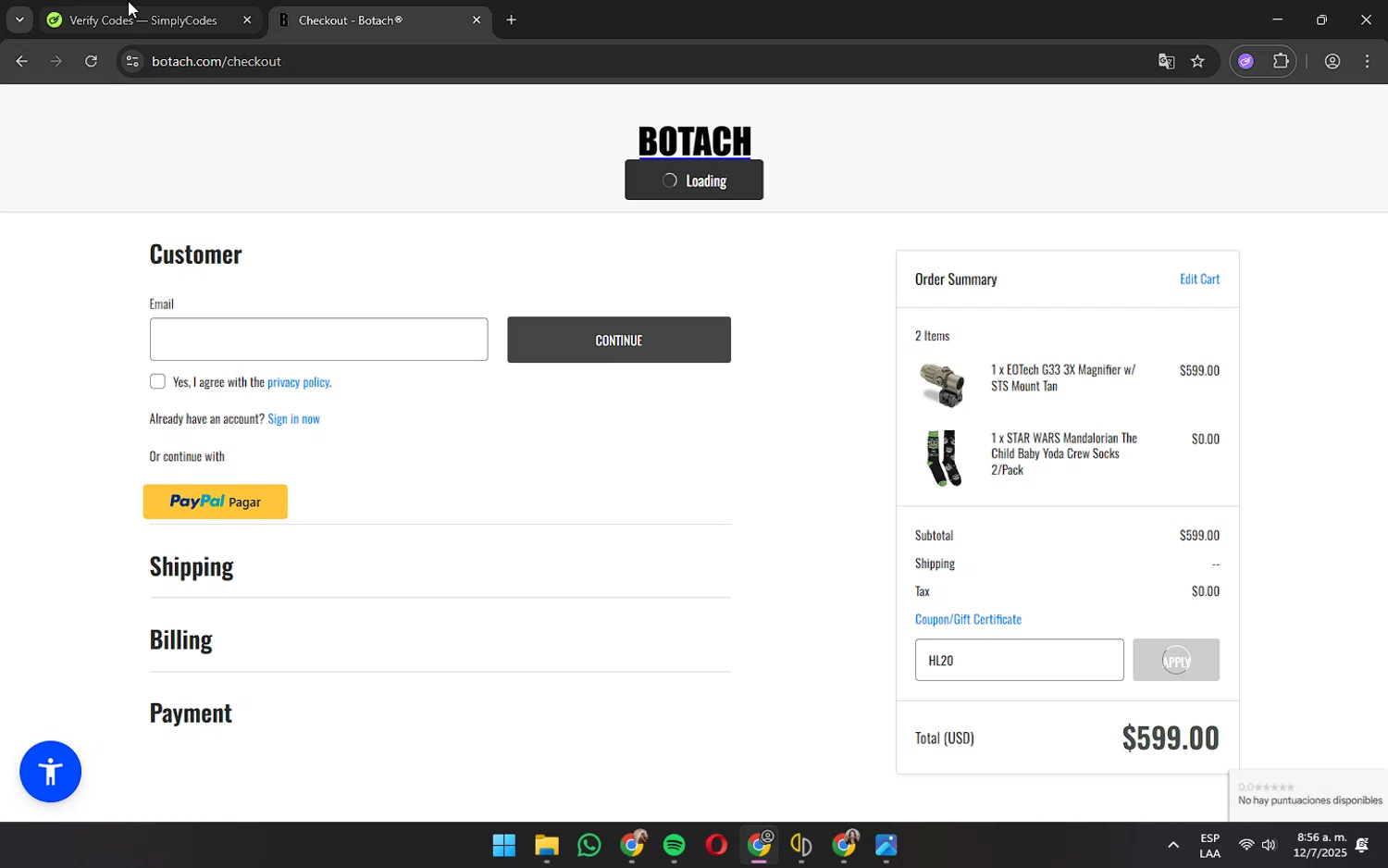
Task: Click the Shipping section heading
Action: [192, 565]
